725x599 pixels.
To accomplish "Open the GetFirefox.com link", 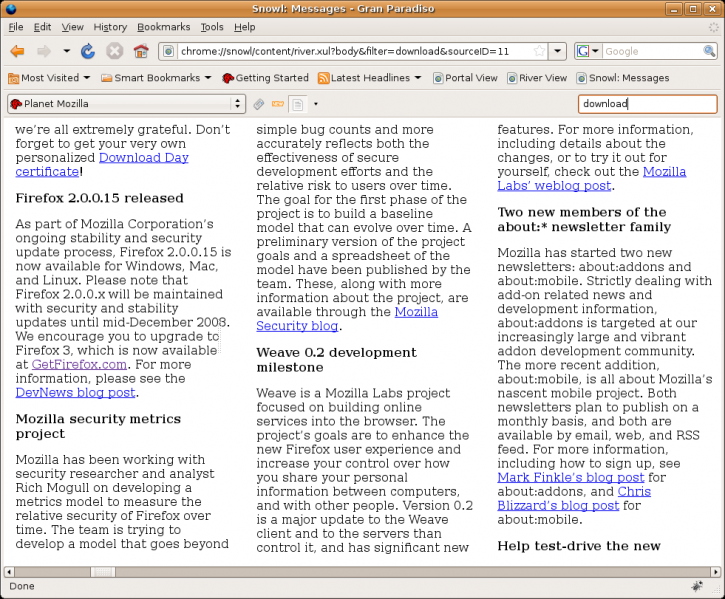I will click(x=79, y=364).
